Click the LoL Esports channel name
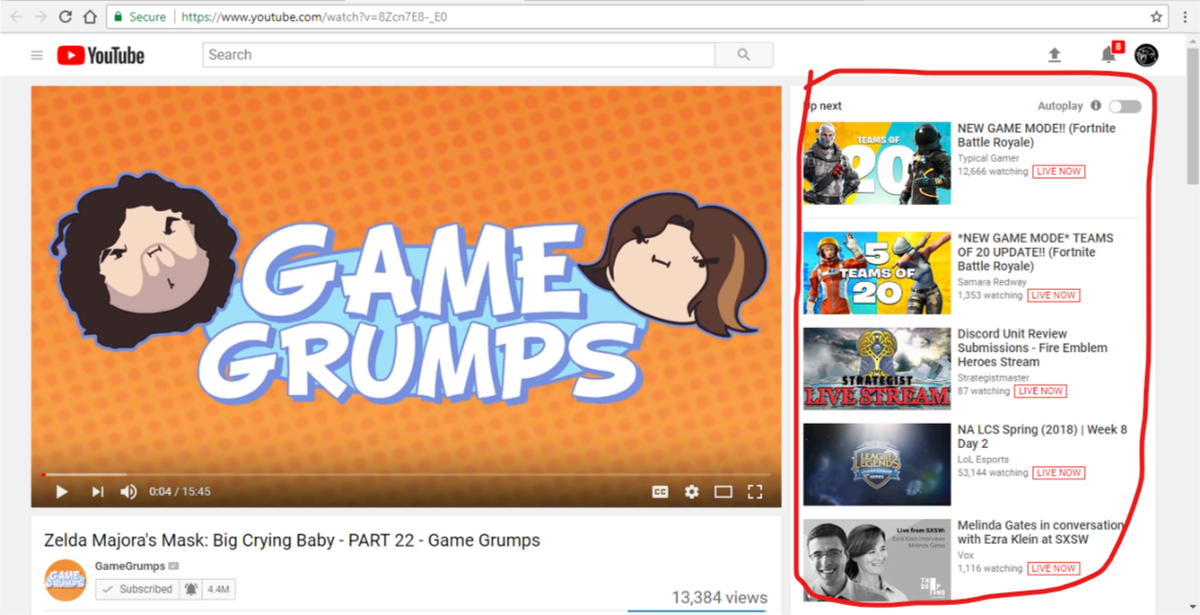 (x=983, y=459)
